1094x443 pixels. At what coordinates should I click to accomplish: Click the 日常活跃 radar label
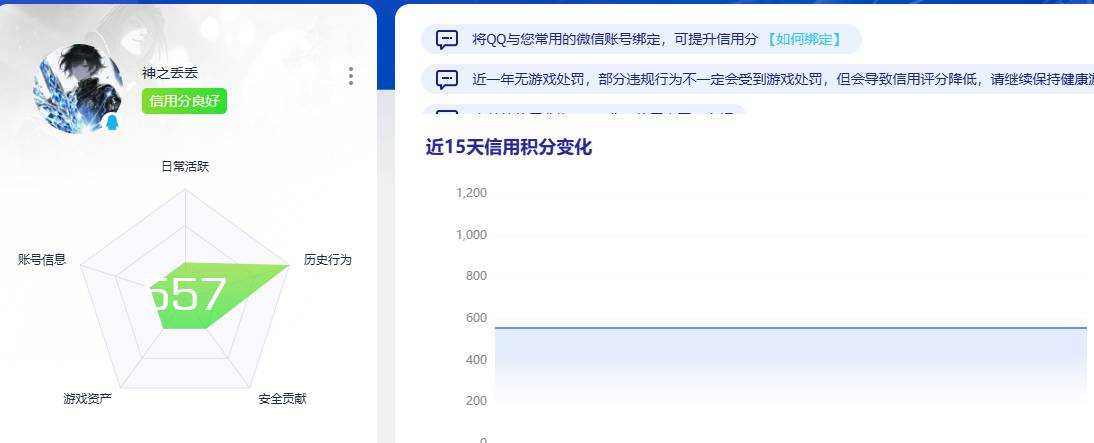point(185,166)
